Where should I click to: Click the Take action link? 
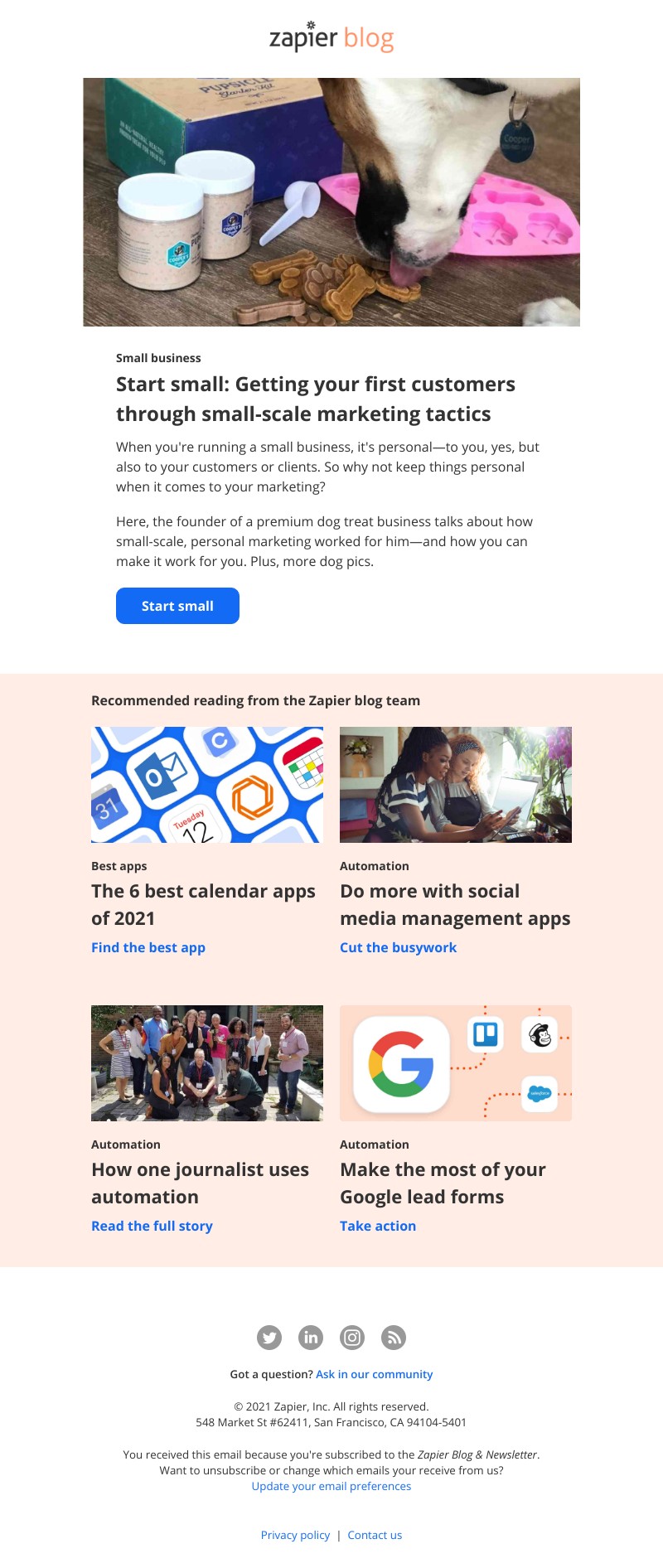pos(378,1226)
